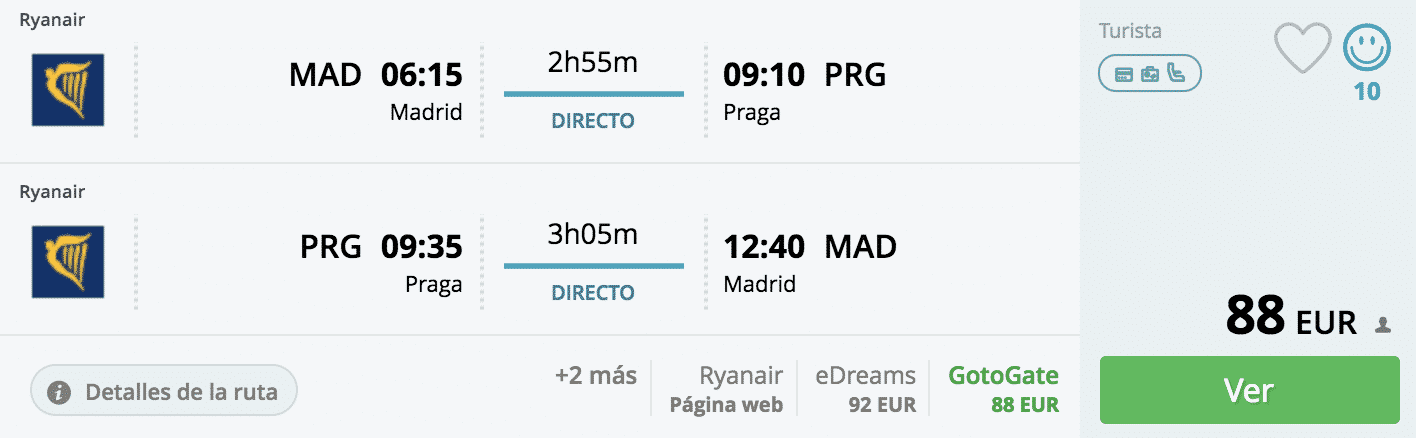The width and height of the screenshot is (1416, 438).
Task: Click the Ryanair logo on return flight
Action: click(x=68, y=262)
